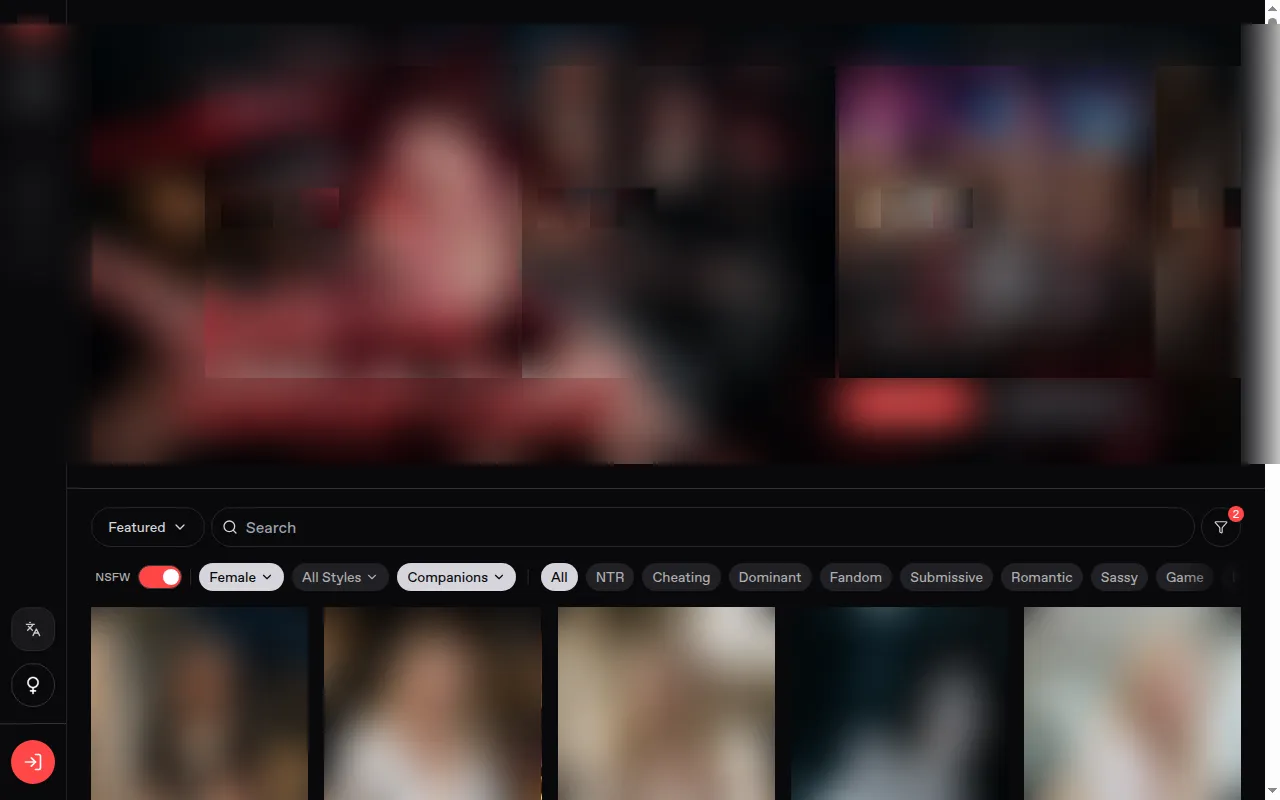Open the All Styles dropdown

[340, 577]
